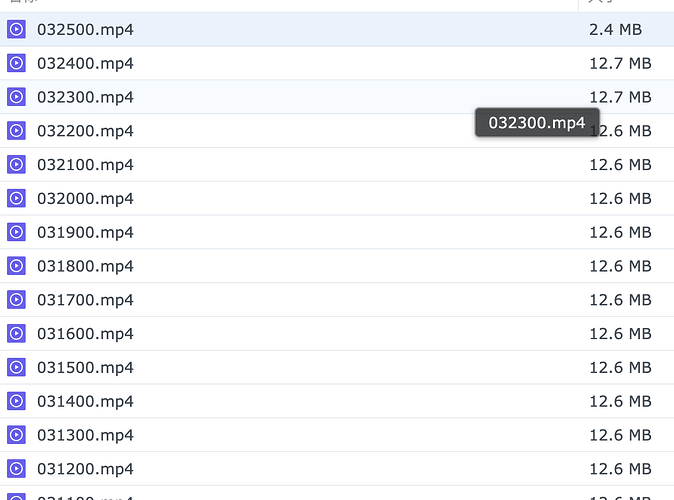Click the 2.4 MB size of 032500.mp4
The width and height of the screenshot is (674, 500).
615,30
